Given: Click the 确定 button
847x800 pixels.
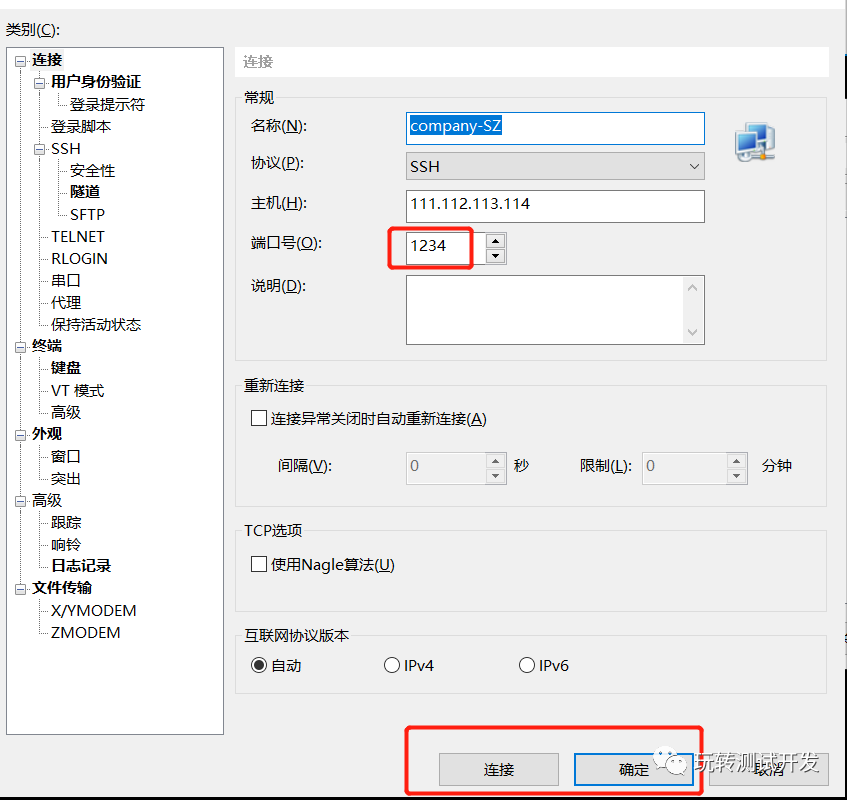Looking at the screenshot, I should click(x=634, y=769).
